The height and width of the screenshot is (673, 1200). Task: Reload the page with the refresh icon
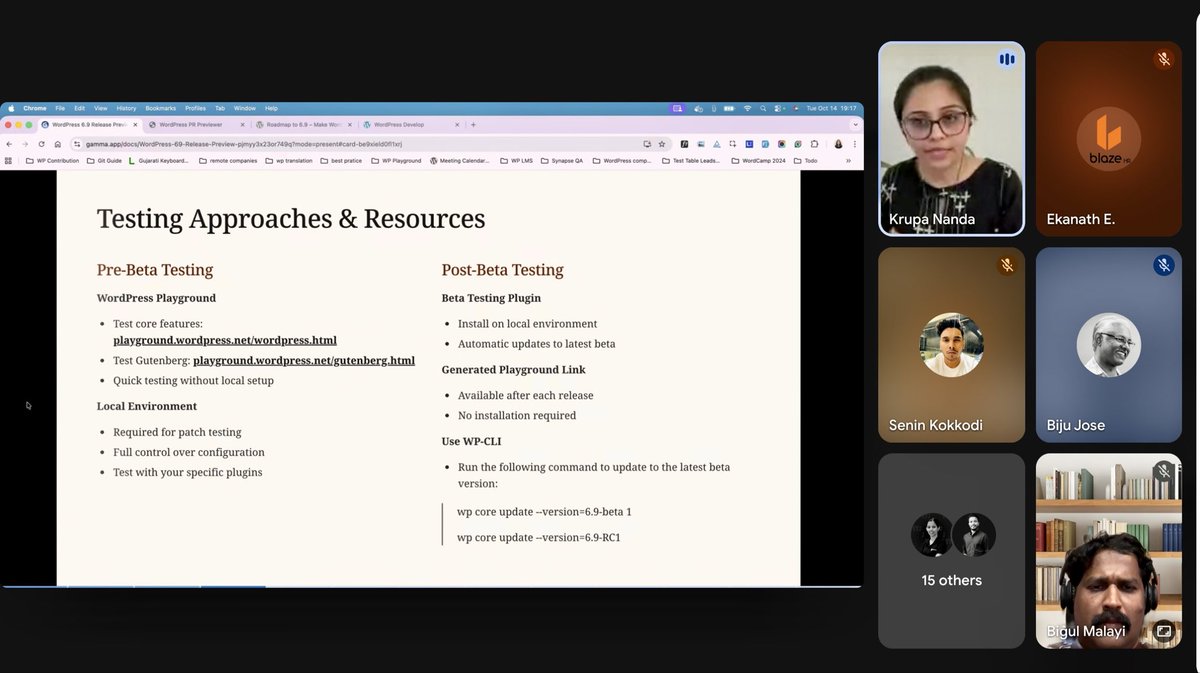click(x=41, y=144)
